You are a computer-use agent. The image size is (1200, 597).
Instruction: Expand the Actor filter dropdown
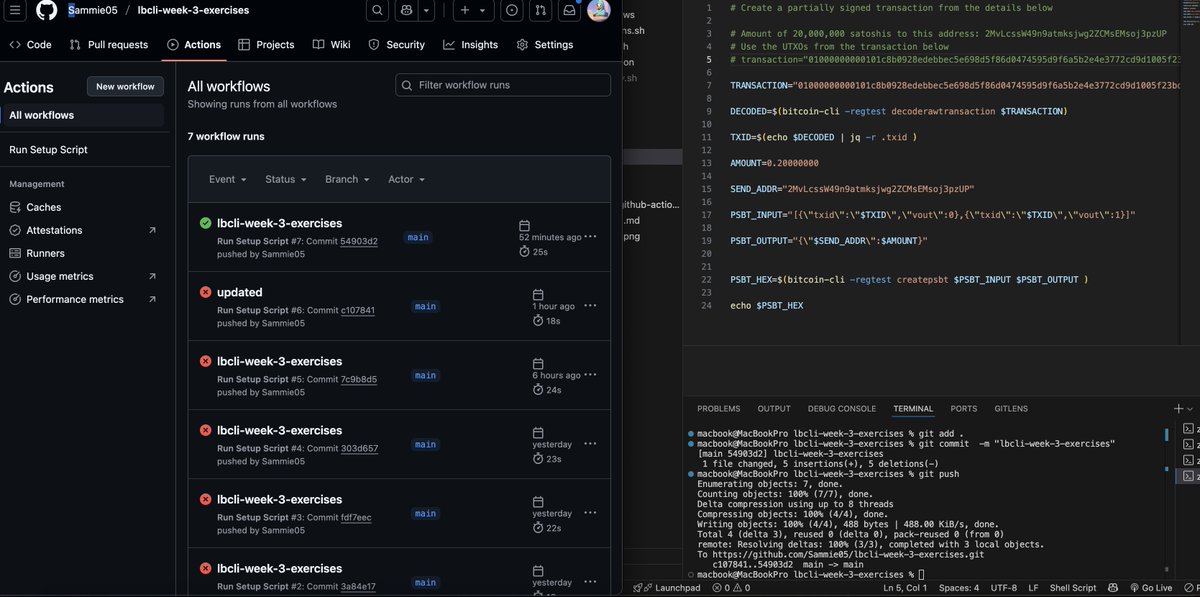[406, 179]
